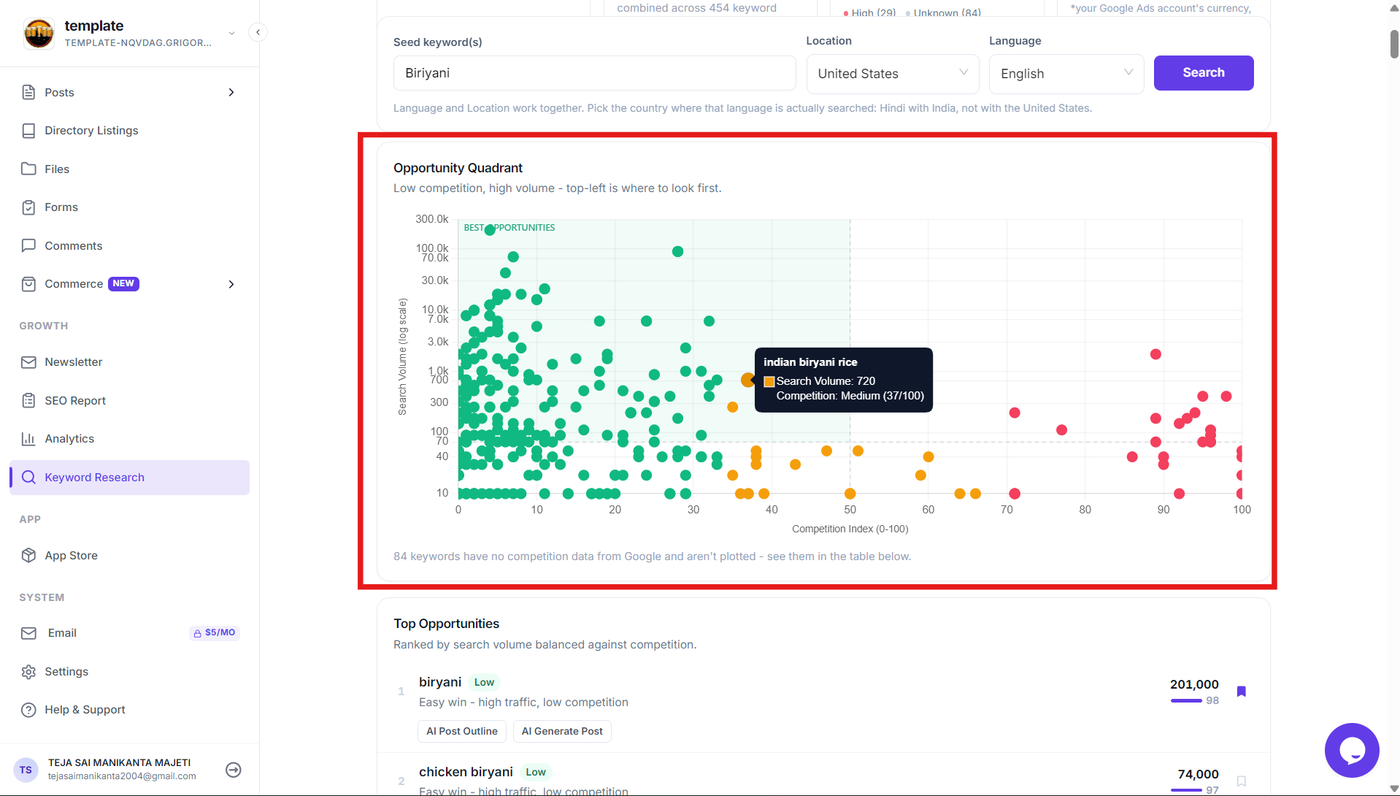Collapse the sidebar with arrow icon
The image size is (1400, 796).
point(258,32)
